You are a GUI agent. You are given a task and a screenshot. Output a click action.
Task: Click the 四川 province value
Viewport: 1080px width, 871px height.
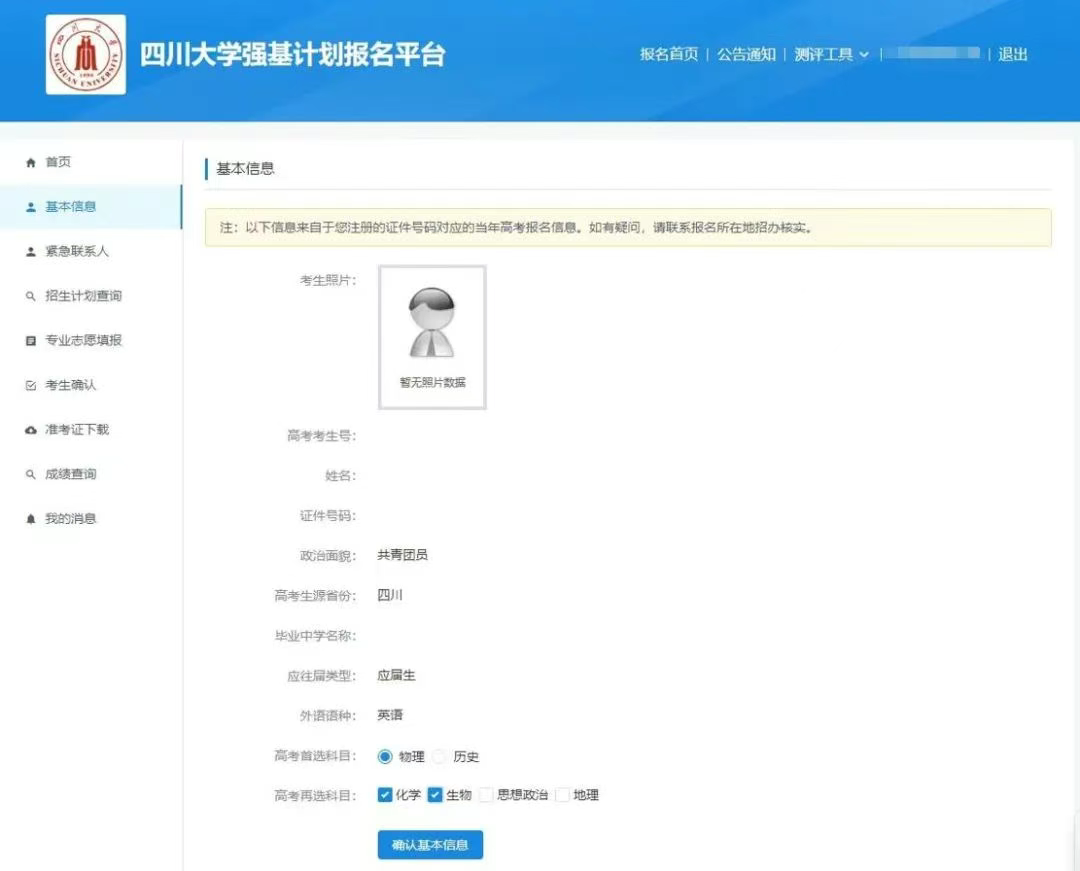[x=390, y=595]
